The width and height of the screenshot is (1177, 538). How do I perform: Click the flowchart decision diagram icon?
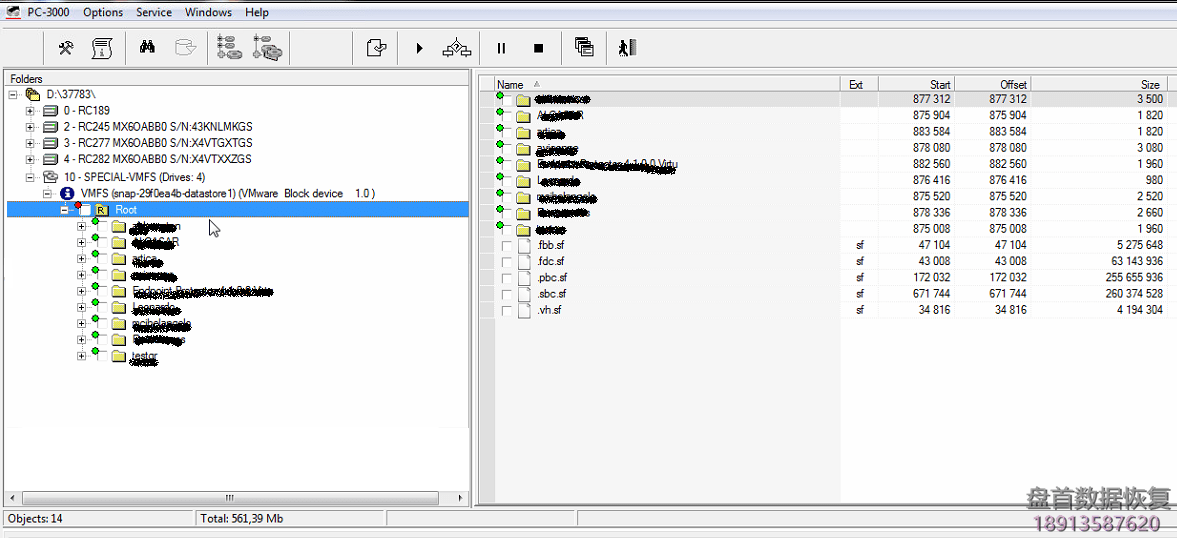pos(456,48)
